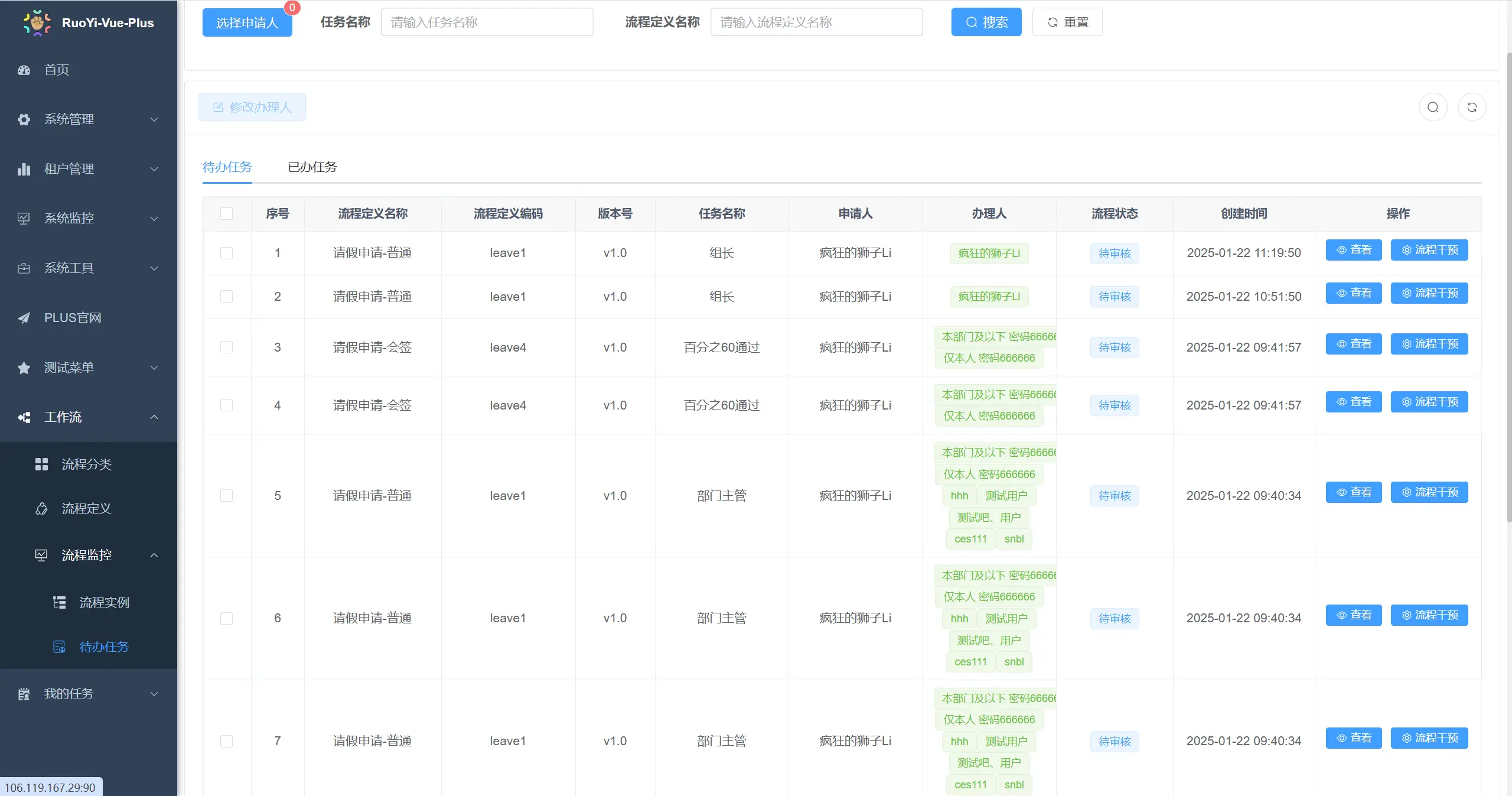The image size is (1512, 796).
Task: Click the 系统工具 toolbox icon
Action: [24, 268]
